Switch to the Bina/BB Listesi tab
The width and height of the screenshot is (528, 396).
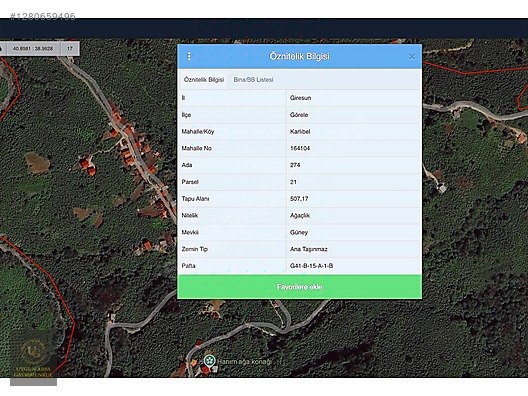[253, 80]
